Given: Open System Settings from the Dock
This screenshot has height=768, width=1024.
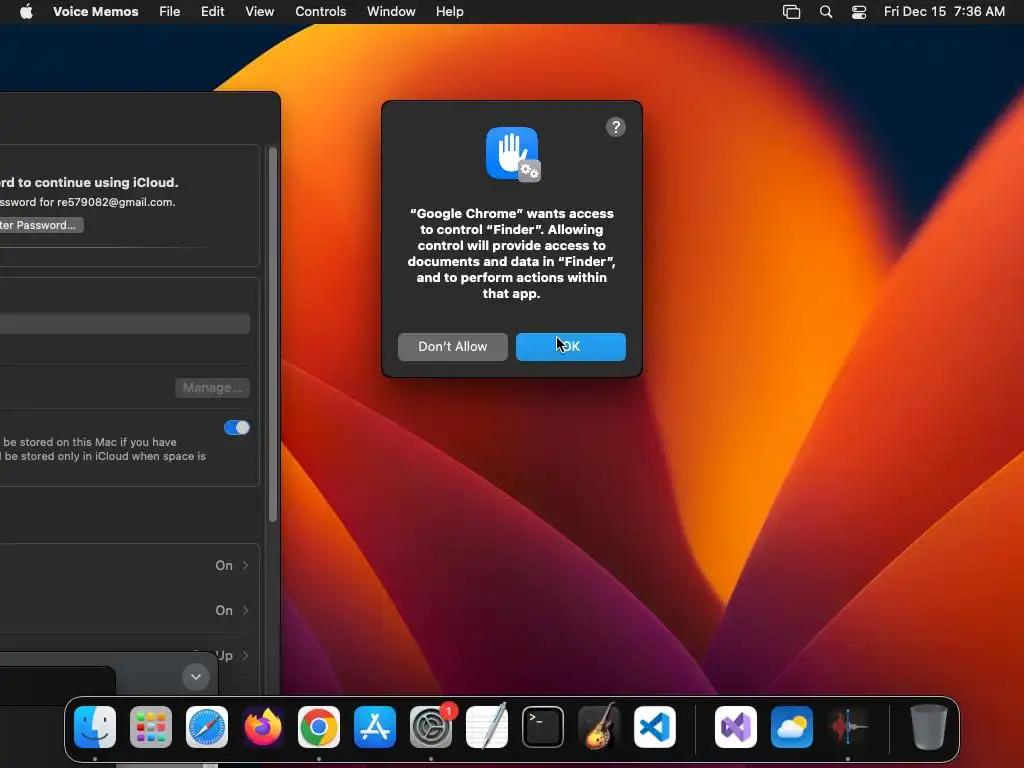Looking at the screenshot, I should (x=431, y=727).
